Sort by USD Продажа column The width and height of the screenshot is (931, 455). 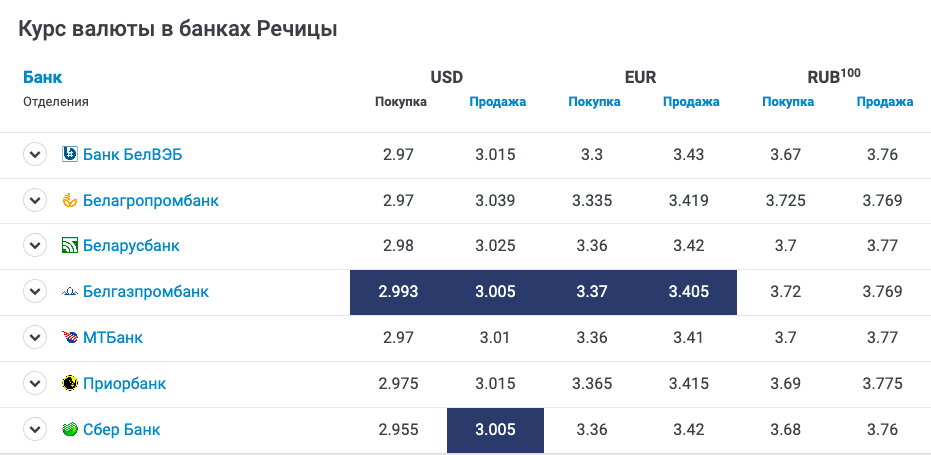pos(497,102)
